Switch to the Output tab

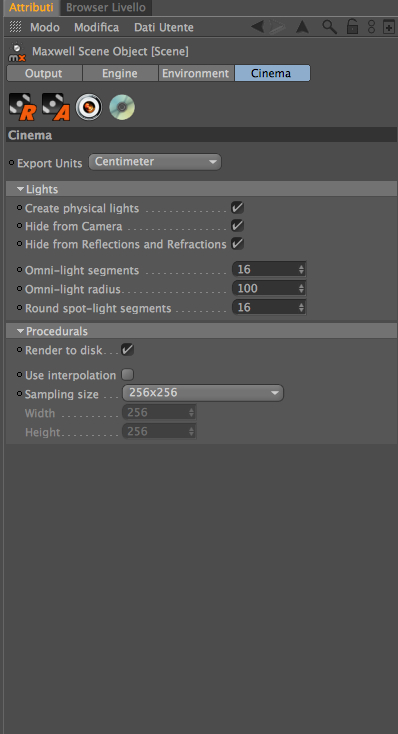click(44, 73)
